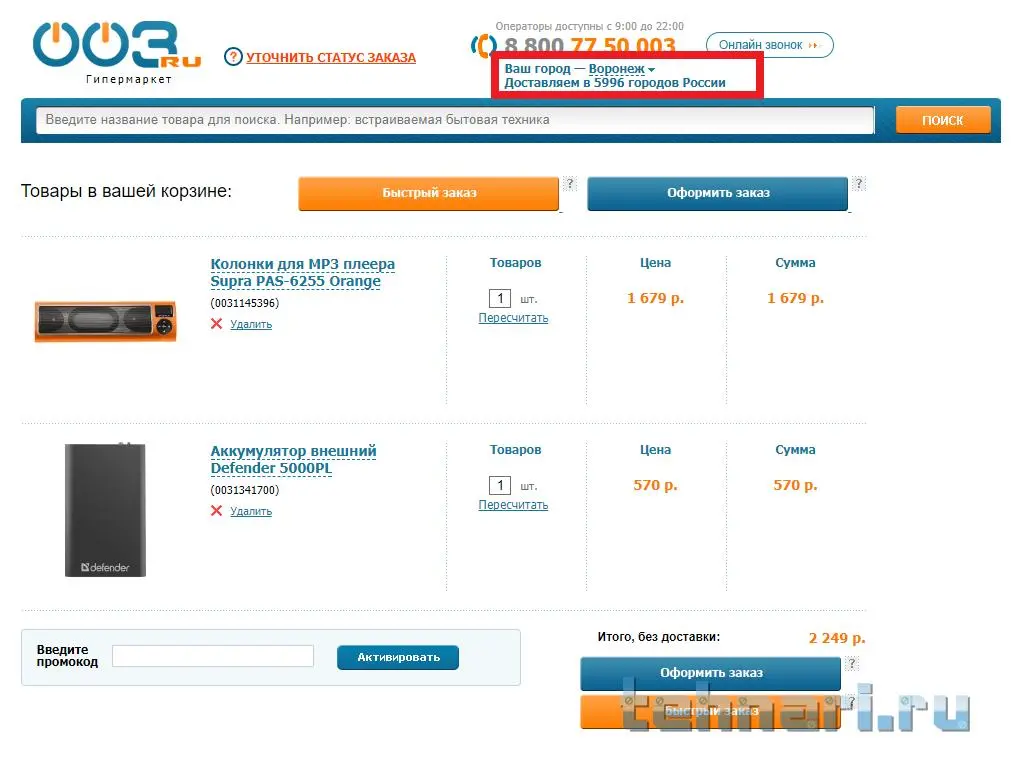Click the question mark icon near order status
The image size is (1020, 764).
click(x=233, y=57)
